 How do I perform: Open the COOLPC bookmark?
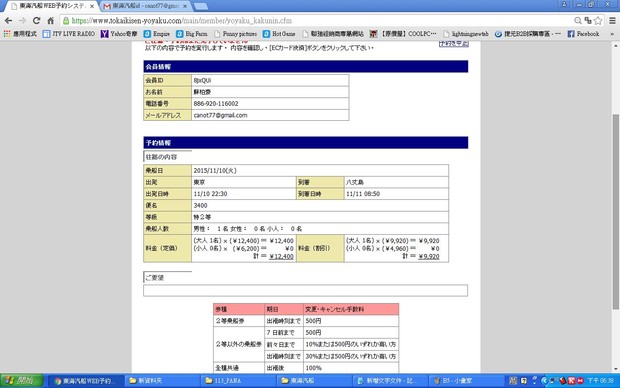[x=403, y=34]
